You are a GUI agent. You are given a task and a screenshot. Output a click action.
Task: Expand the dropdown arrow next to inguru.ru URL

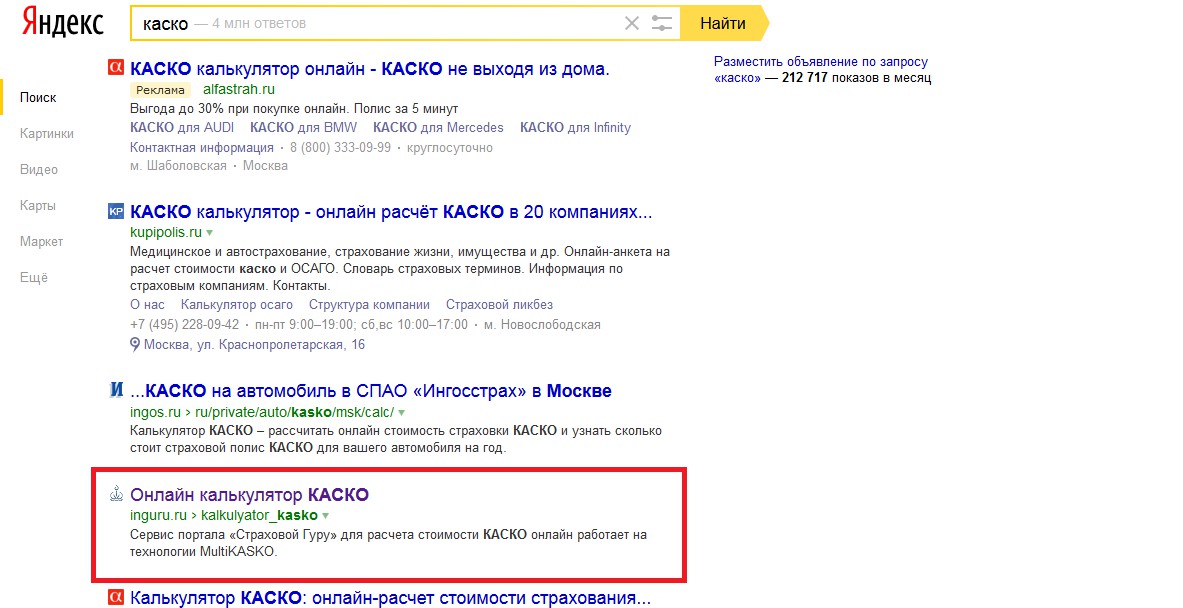[325, 516]
